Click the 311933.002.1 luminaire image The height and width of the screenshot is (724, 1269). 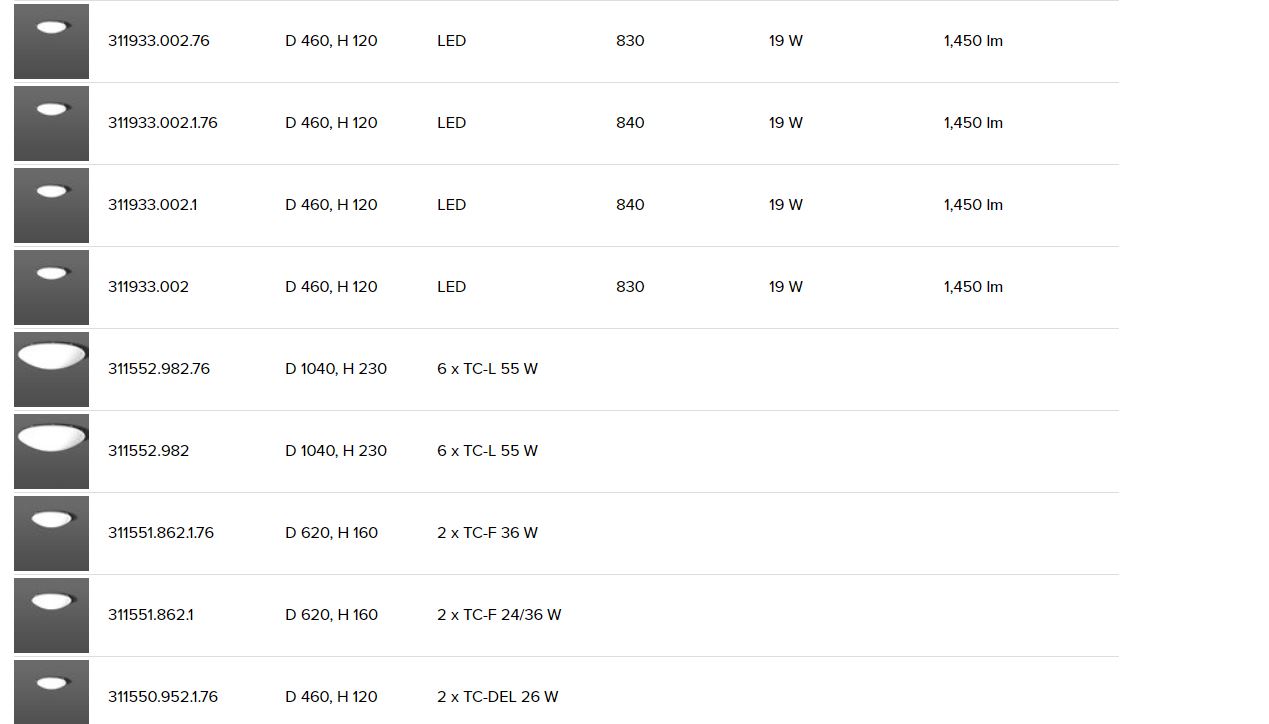(x=51, y=205)
